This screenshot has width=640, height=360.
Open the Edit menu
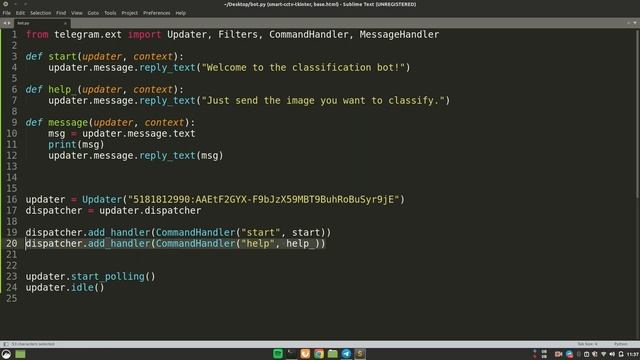pyautogui.click(x=20, y=13)
